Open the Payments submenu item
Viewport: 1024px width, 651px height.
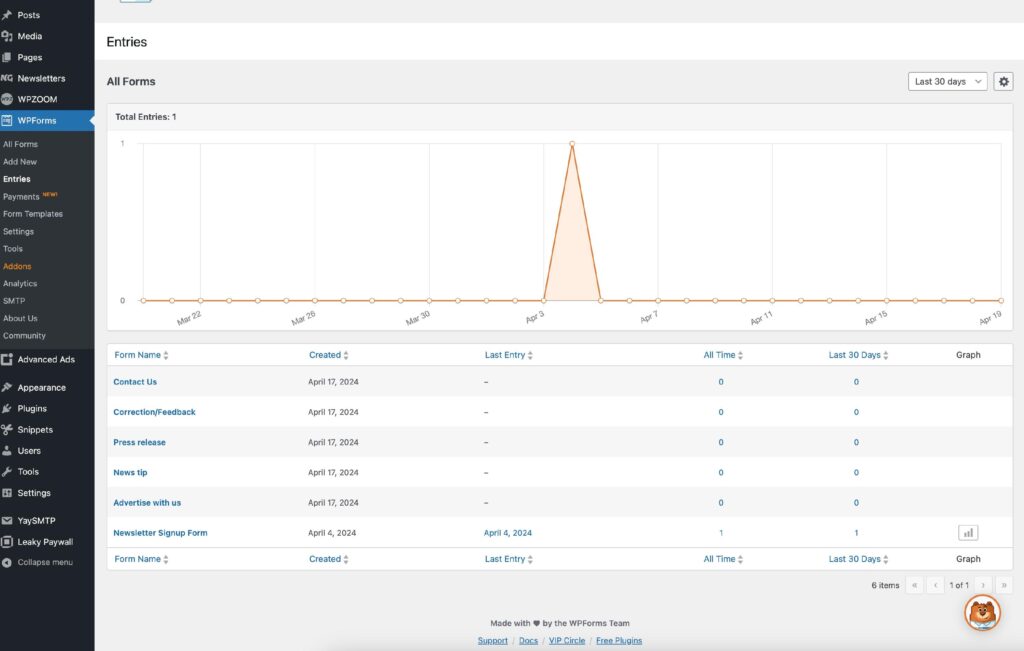point(22,197)
